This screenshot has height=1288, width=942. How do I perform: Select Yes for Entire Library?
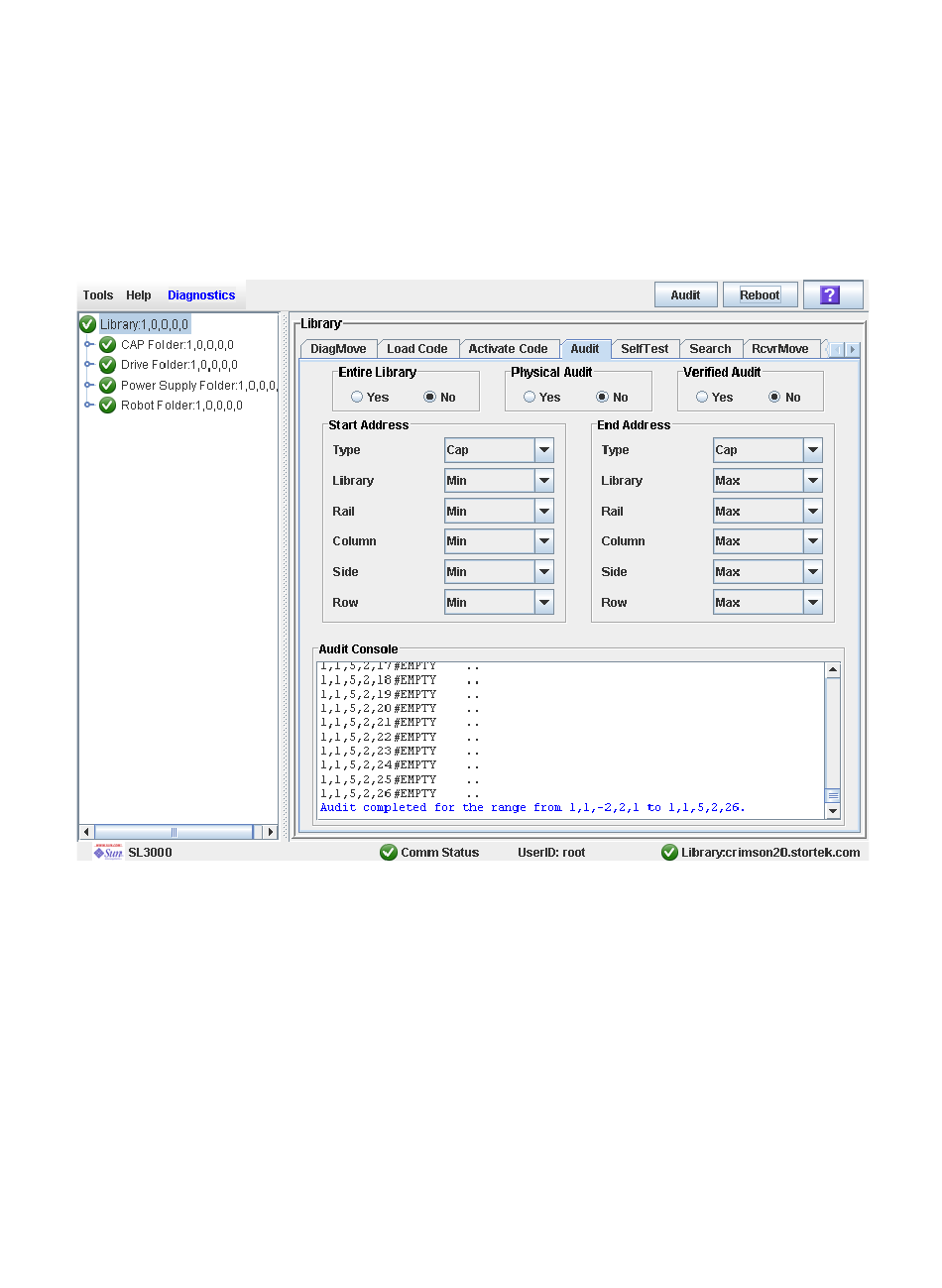[x=357, y=398]
